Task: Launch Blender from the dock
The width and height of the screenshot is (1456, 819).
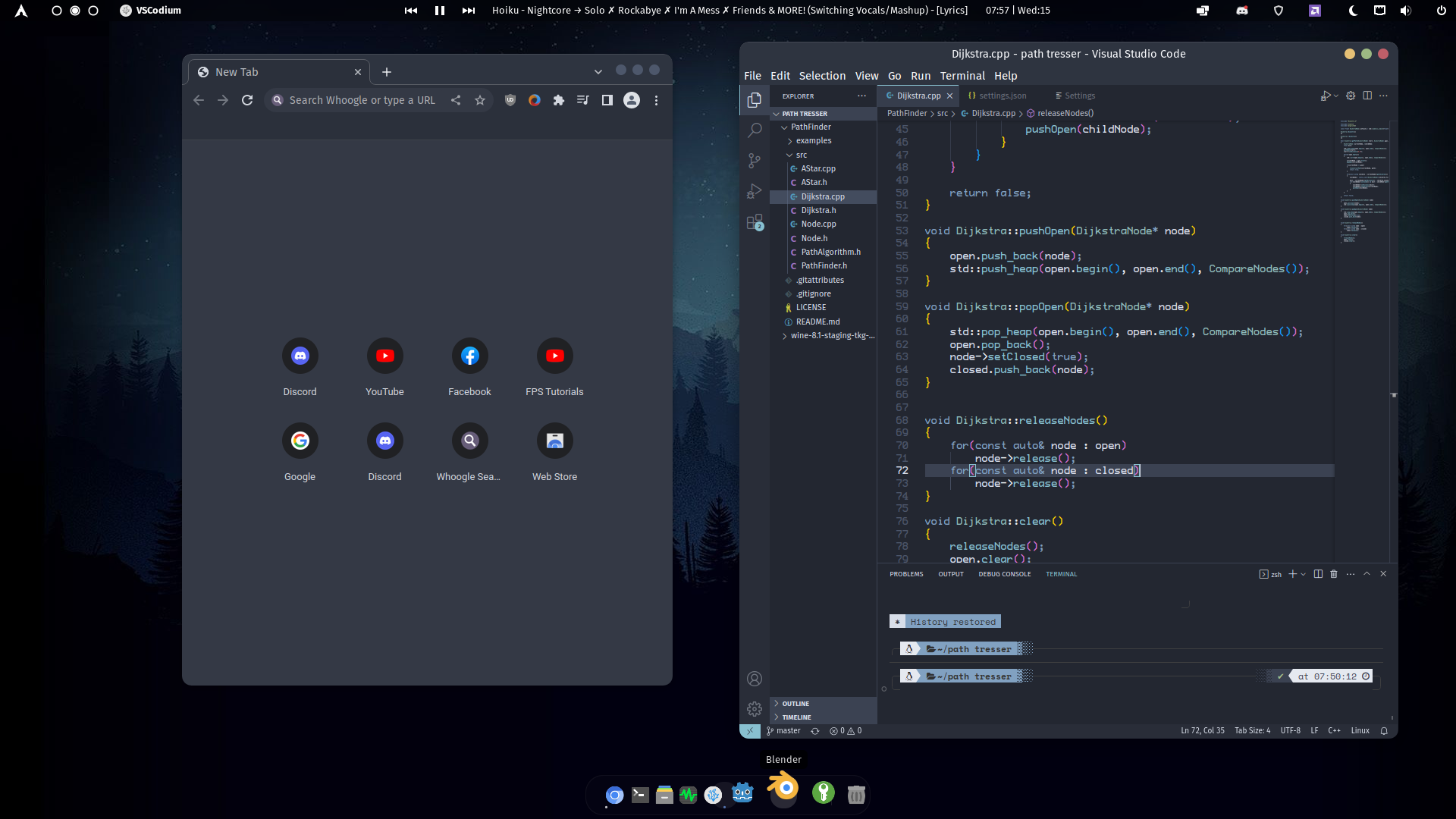Action: 783,791
